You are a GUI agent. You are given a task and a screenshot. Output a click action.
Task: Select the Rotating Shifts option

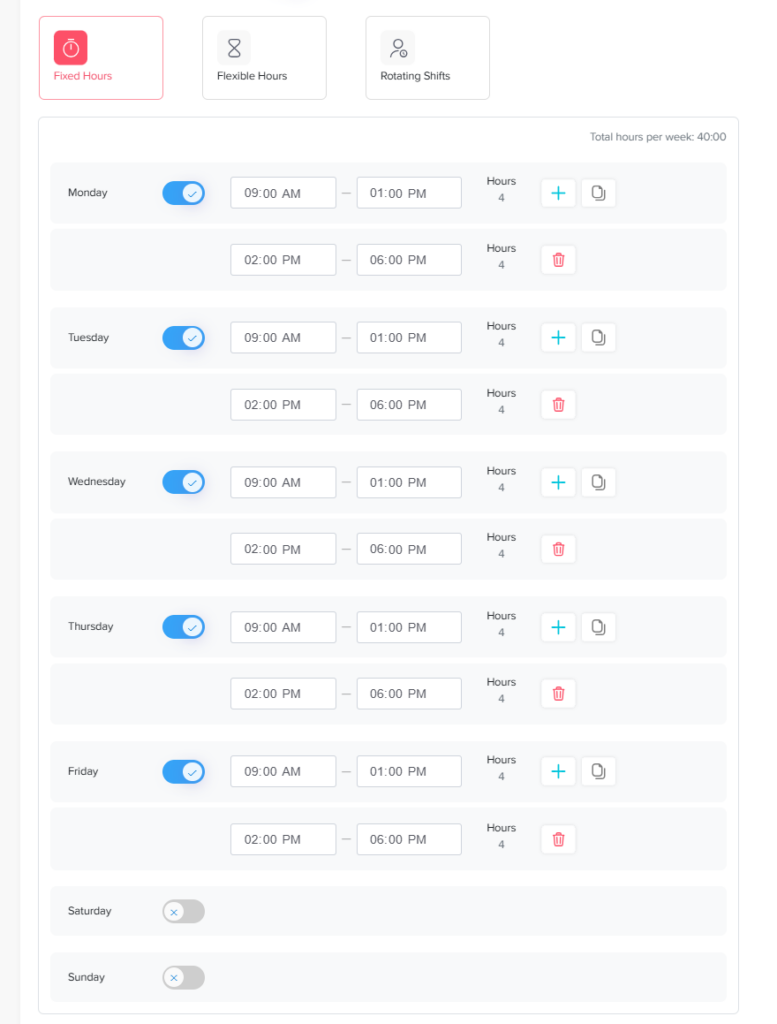pyautogui.click(x=427, y=58)
